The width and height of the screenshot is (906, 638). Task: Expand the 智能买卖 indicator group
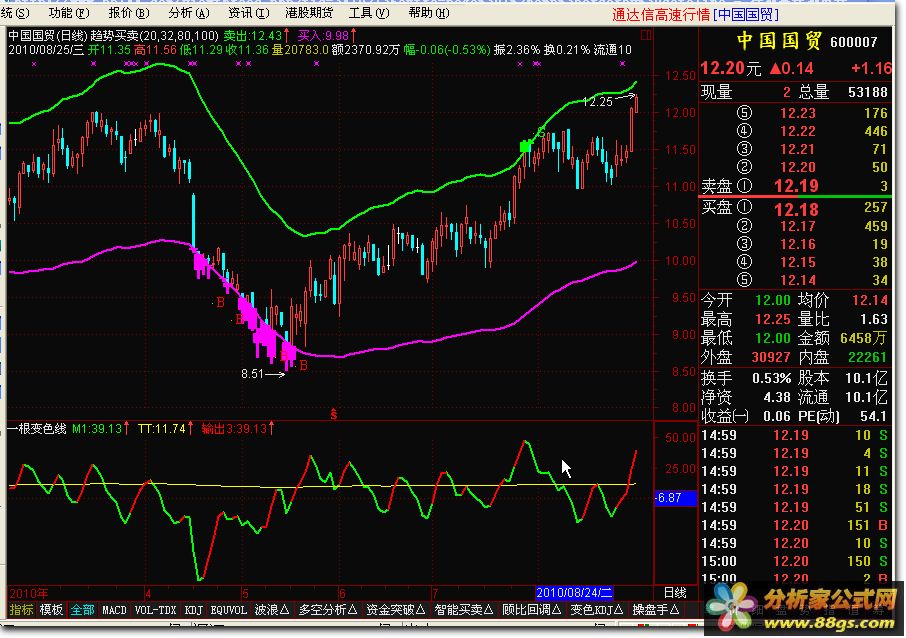tap(463, 610)
